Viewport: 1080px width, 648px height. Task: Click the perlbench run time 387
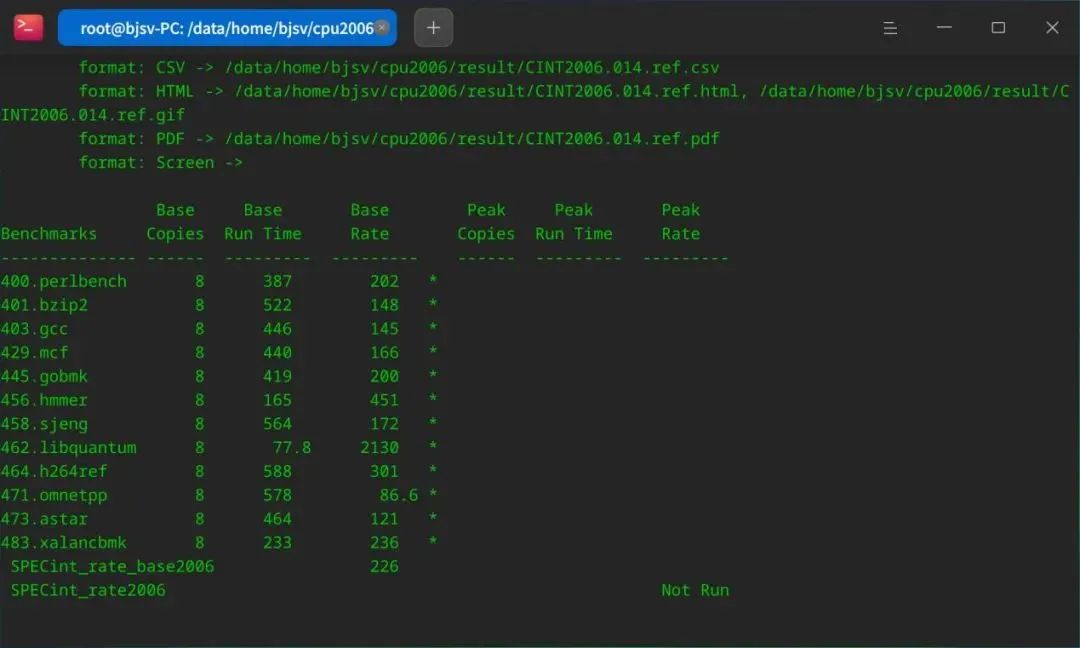(x=278, y=281)
